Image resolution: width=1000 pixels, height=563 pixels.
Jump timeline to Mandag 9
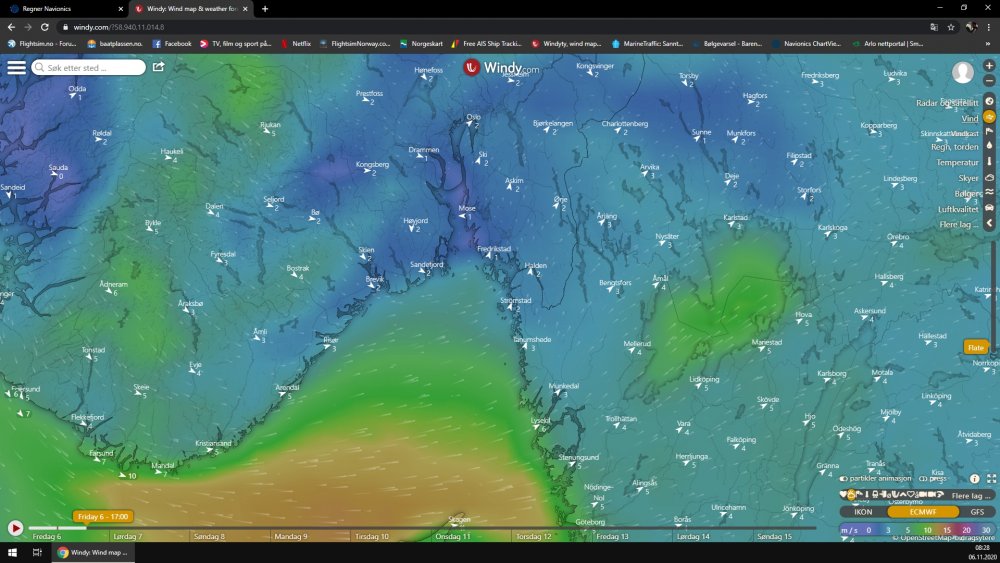point(291,536)
